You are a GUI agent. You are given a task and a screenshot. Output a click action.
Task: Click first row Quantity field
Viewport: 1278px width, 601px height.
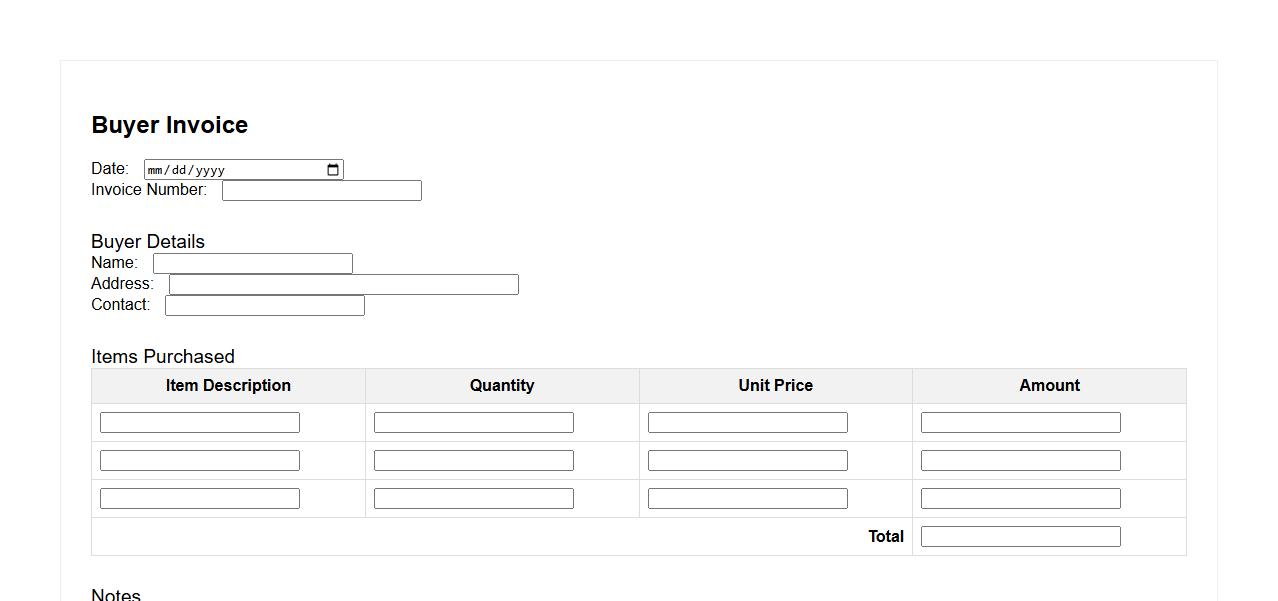[x=473, y=423]
